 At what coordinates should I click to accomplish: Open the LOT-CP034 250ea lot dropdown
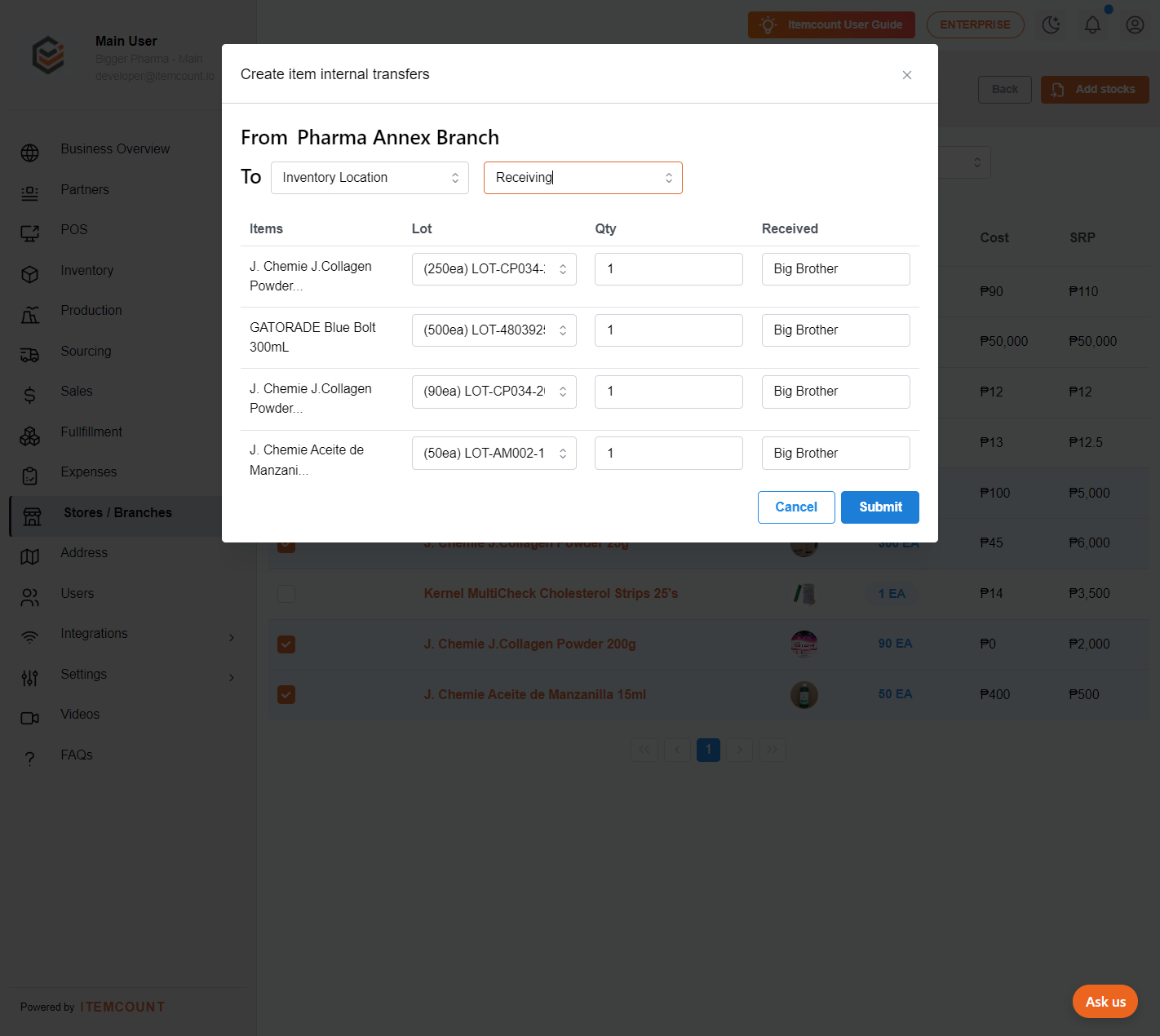494,269
